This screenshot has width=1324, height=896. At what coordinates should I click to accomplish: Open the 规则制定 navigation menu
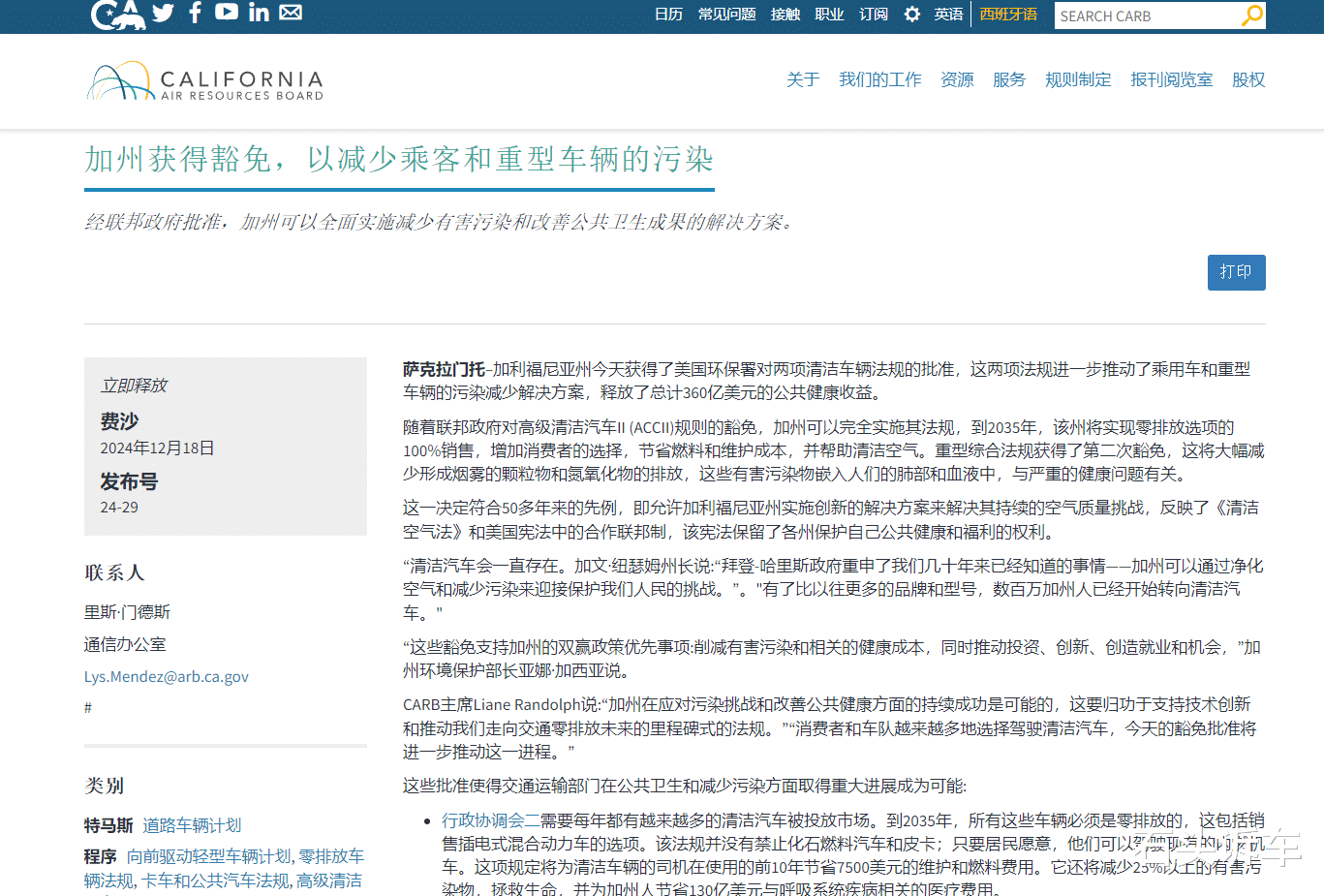pos(1078,79)
